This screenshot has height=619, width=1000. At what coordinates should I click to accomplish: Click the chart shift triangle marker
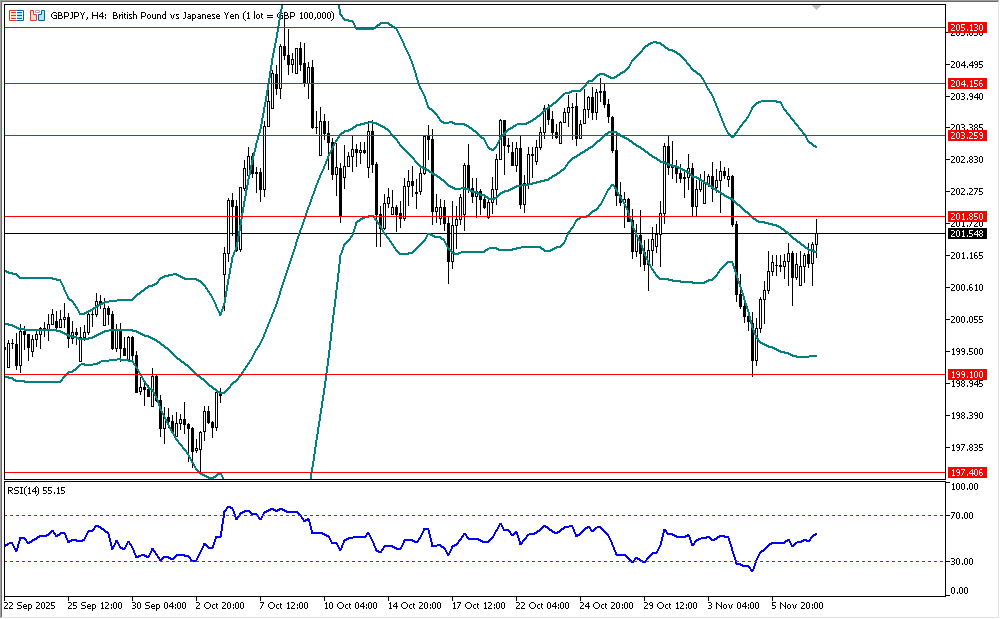click(x=817, y=7)
